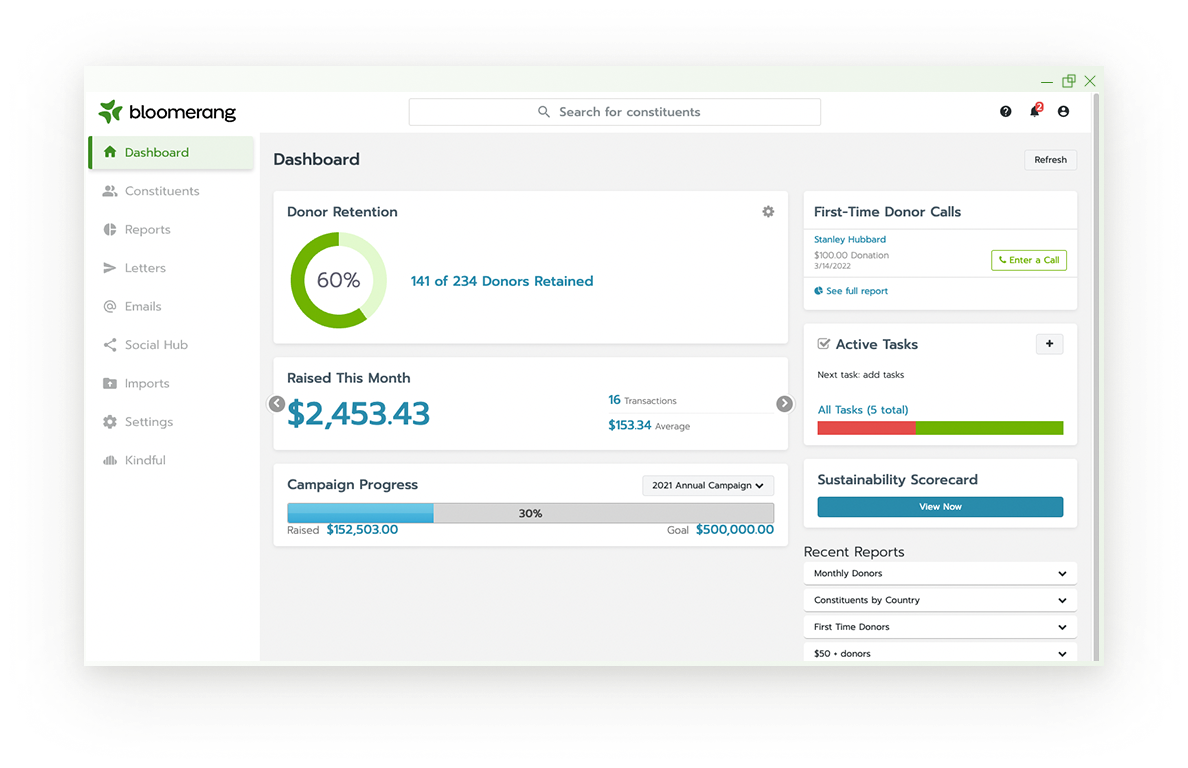Viewport: 1188px width, 768px height.
Task: Open the user account icon
Action: click(1064, 111)
